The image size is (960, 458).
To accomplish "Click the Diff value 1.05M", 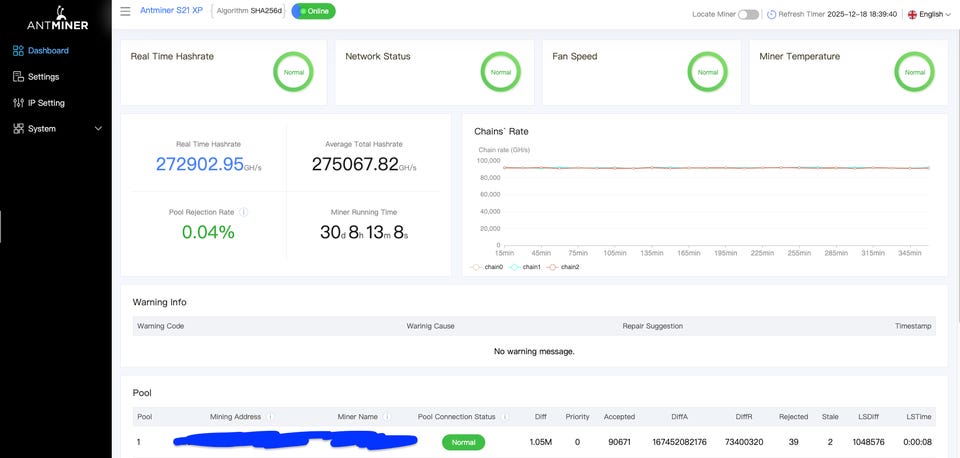I will pyautogui.click(x=541, y=442).
